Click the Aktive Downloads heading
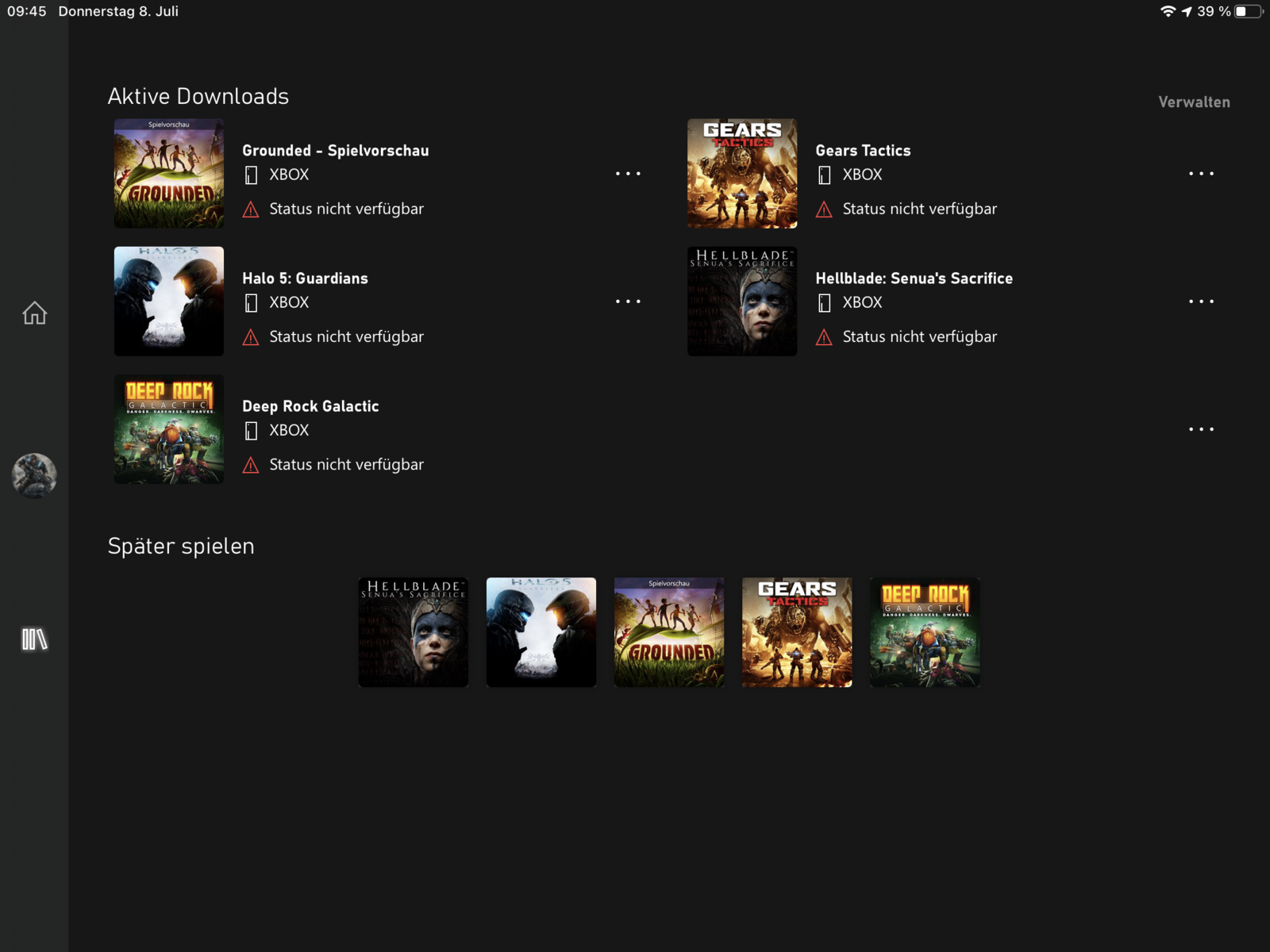This screenshot has height=952, width=1270. pyautogui.click(x=198, y=97)
